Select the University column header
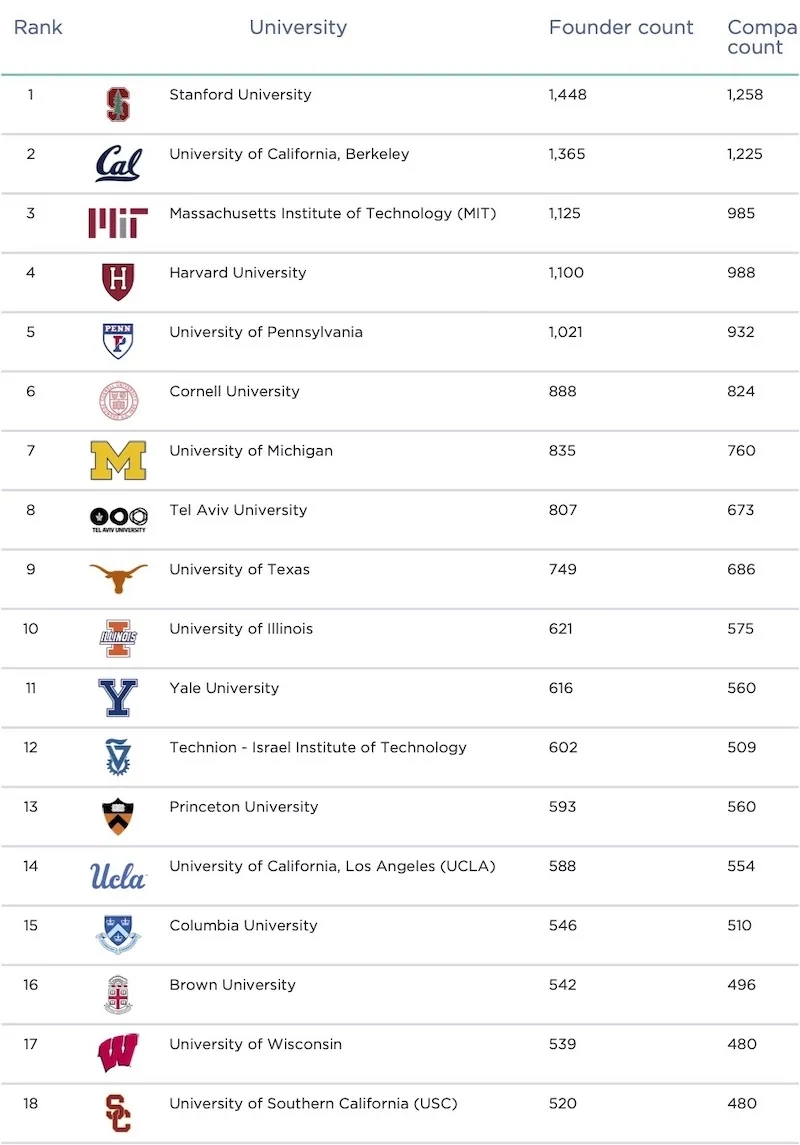 click(x=298, y=28)
